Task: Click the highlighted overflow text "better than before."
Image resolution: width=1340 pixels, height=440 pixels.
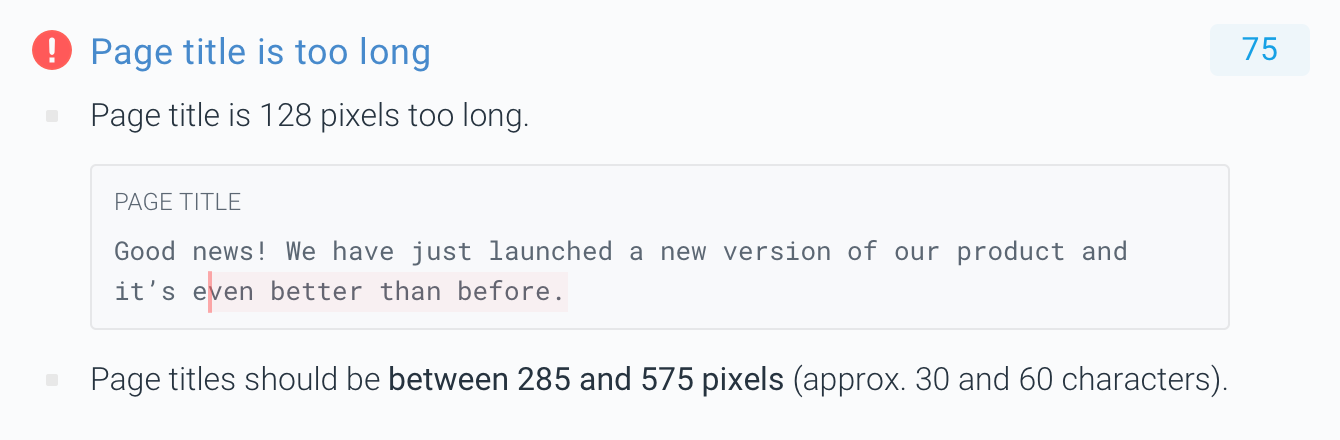Action: [x=418, y=292]
